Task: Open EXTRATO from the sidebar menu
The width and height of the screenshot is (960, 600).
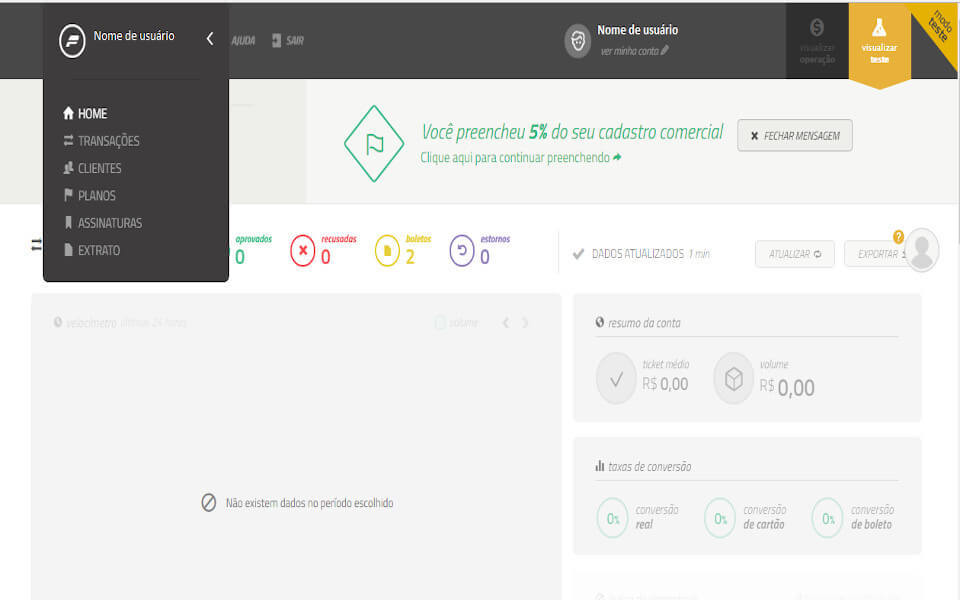Action: (92, 250)
